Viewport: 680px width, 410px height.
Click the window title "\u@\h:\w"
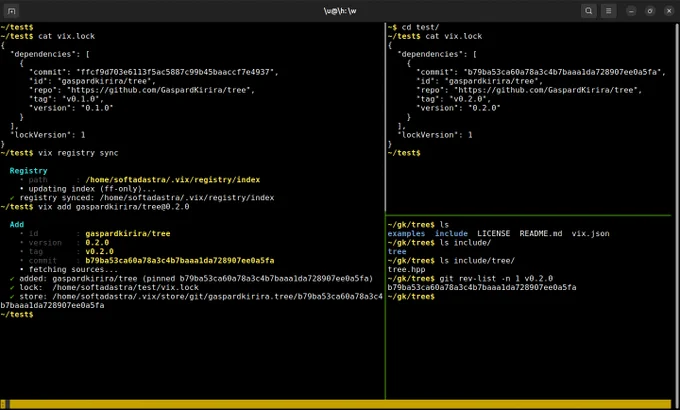340,11
